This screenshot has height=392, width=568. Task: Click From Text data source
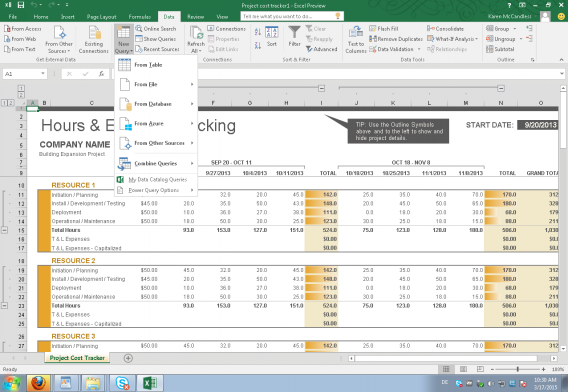click(x=20, y=49)
